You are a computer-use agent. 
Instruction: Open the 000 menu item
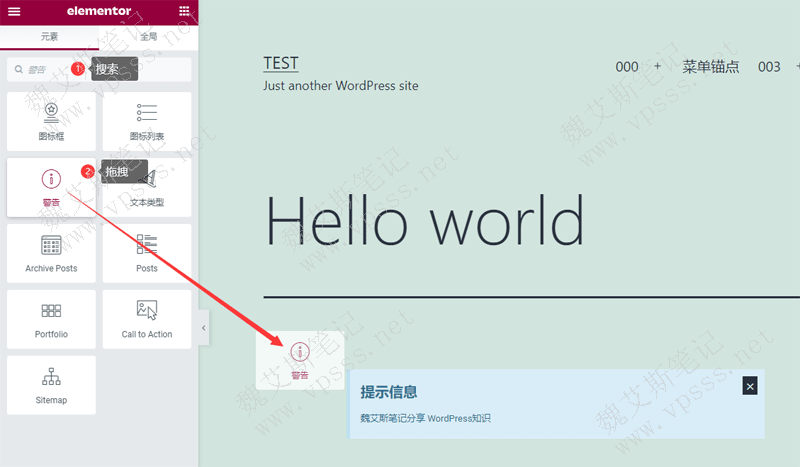point(627,67)
